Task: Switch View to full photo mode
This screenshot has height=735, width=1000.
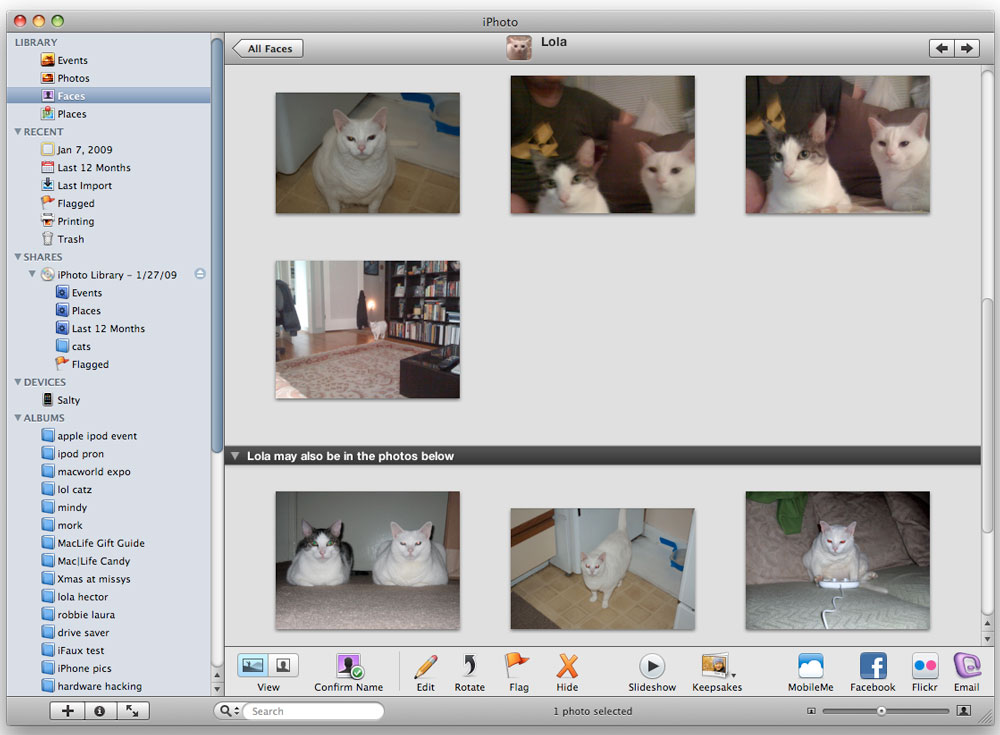Action: click(253, 664)
